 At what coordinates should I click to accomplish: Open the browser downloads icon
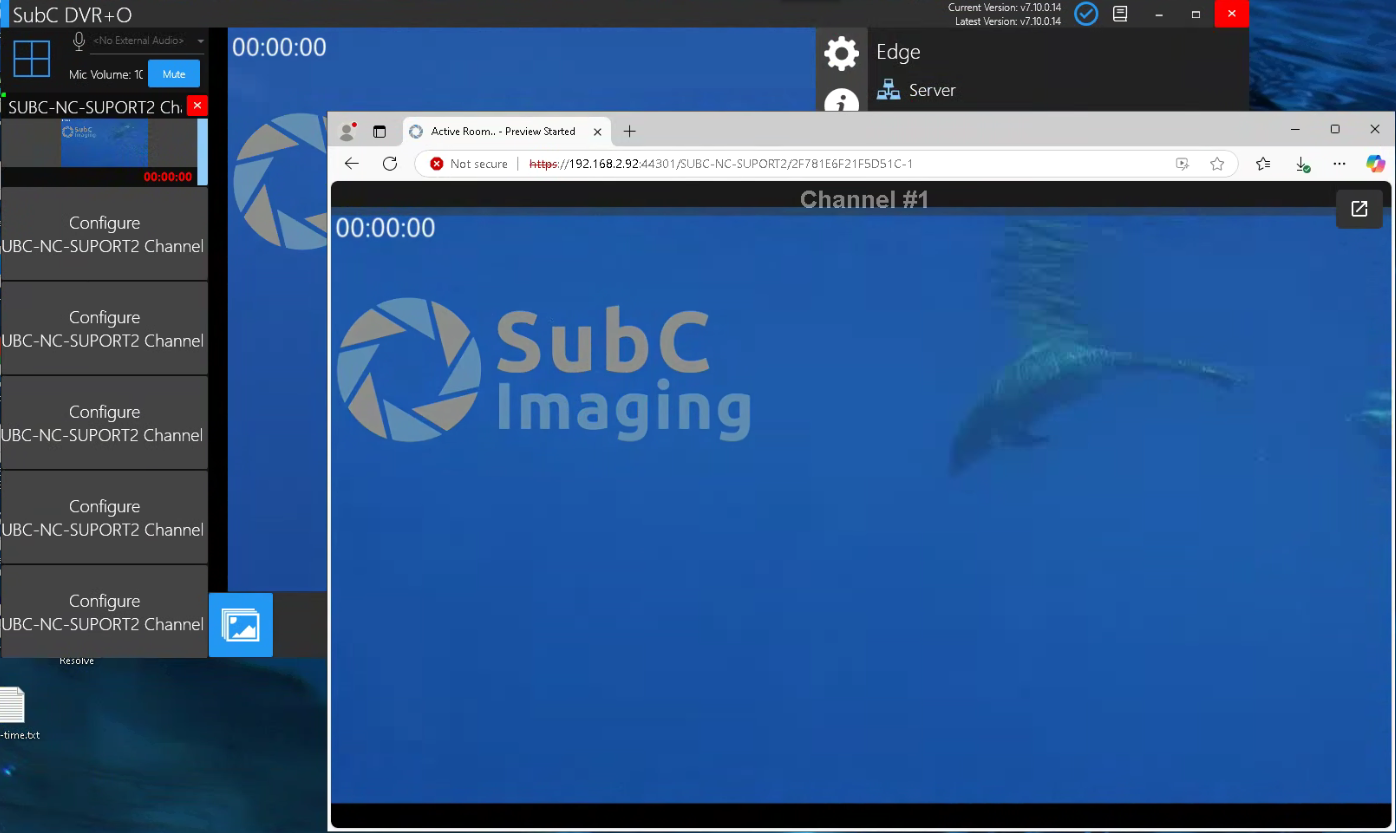coord(1302,164)
